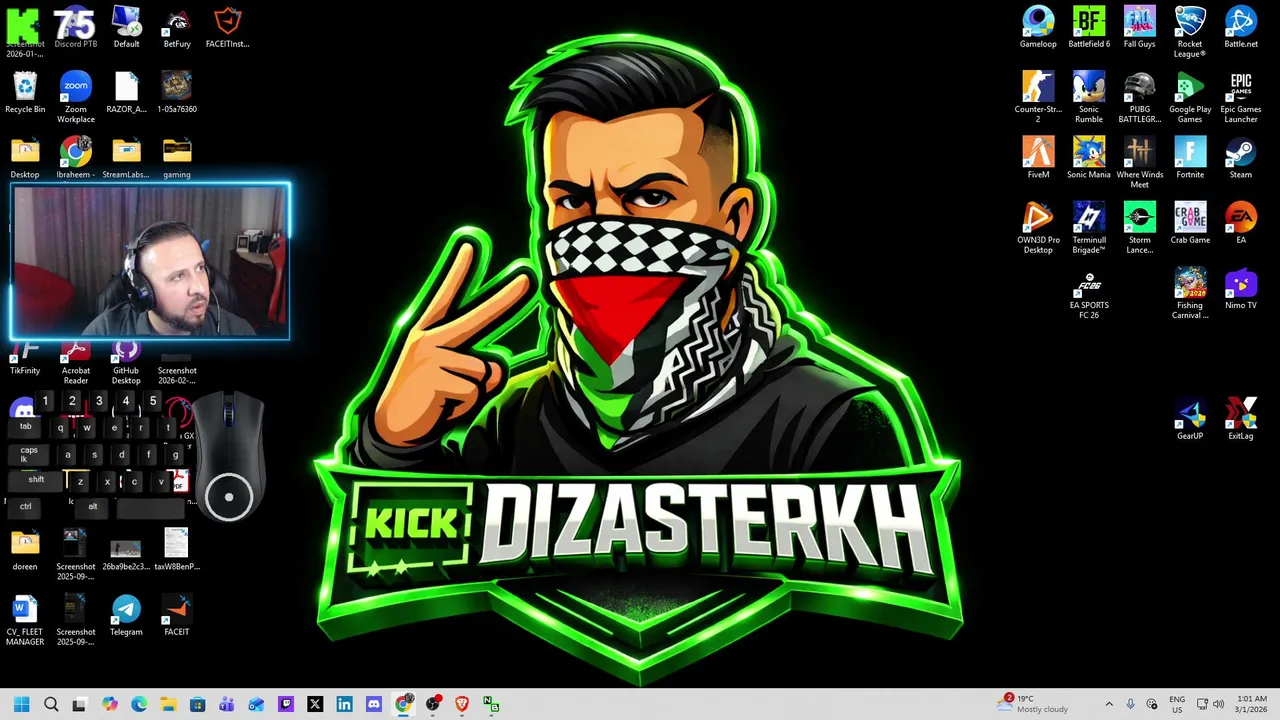Viewport: 1280px width, 720px height.
Task: Open taskbar Search
Action: [51, 704]
